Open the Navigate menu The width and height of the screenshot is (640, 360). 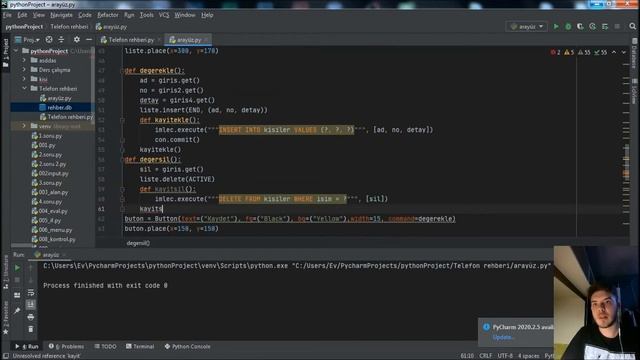coord(61,15)
